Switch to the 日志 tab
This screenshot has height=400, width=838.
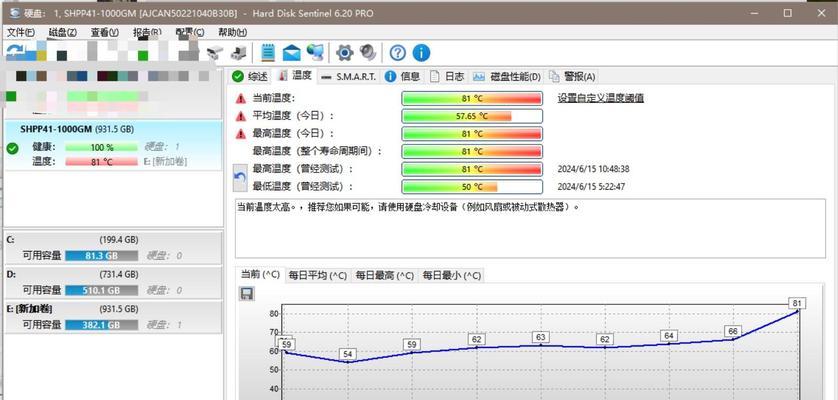448,76
